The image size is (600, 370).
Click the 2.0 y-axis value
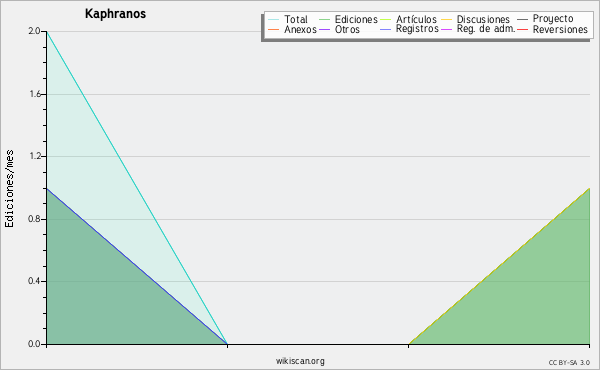click(34, 31)
